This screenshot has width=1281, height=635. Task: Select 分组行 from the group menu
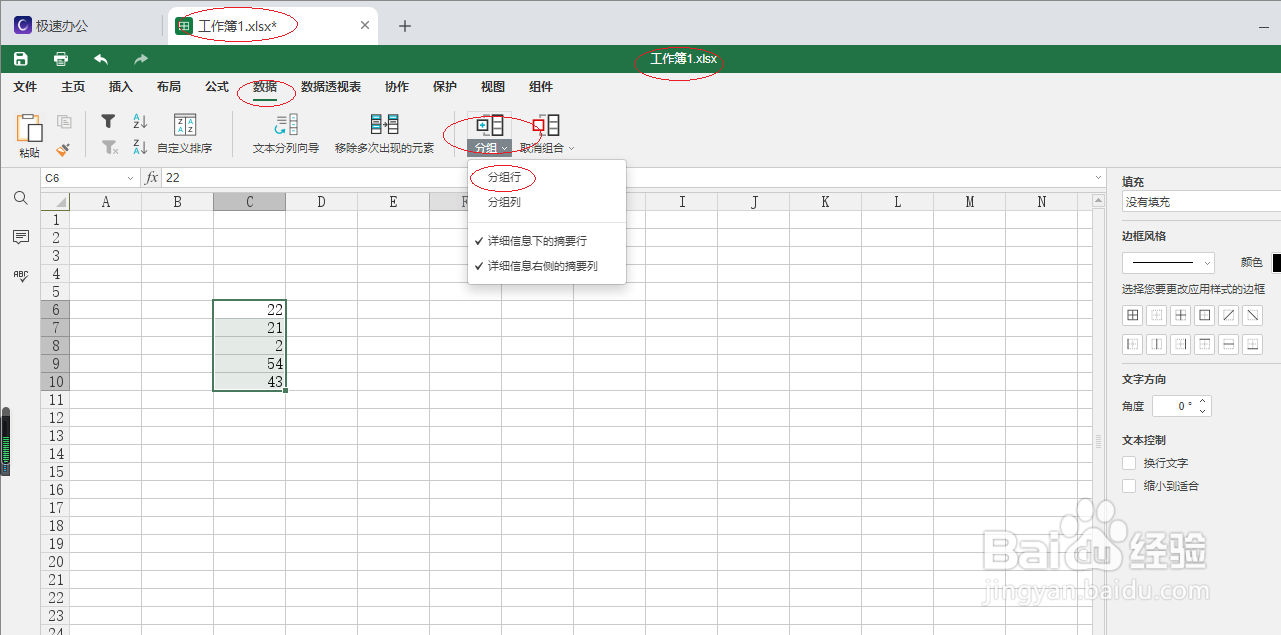coord(503,177)
